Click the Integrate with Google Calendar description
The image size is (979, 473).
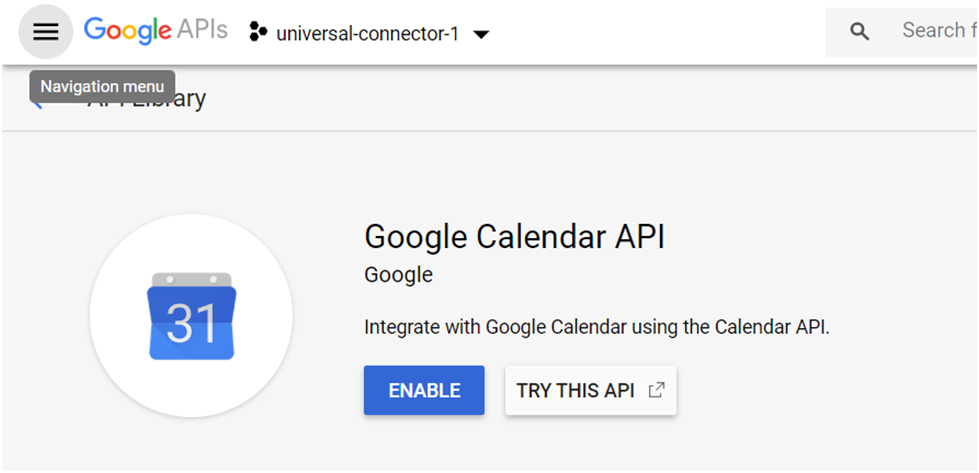[x=597, y=327]
